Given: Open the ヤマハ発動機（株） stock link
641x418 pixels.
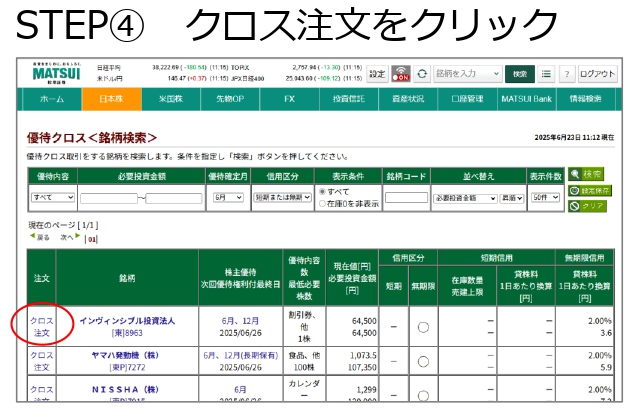Looking at the screenshot, I should [125, 355].
